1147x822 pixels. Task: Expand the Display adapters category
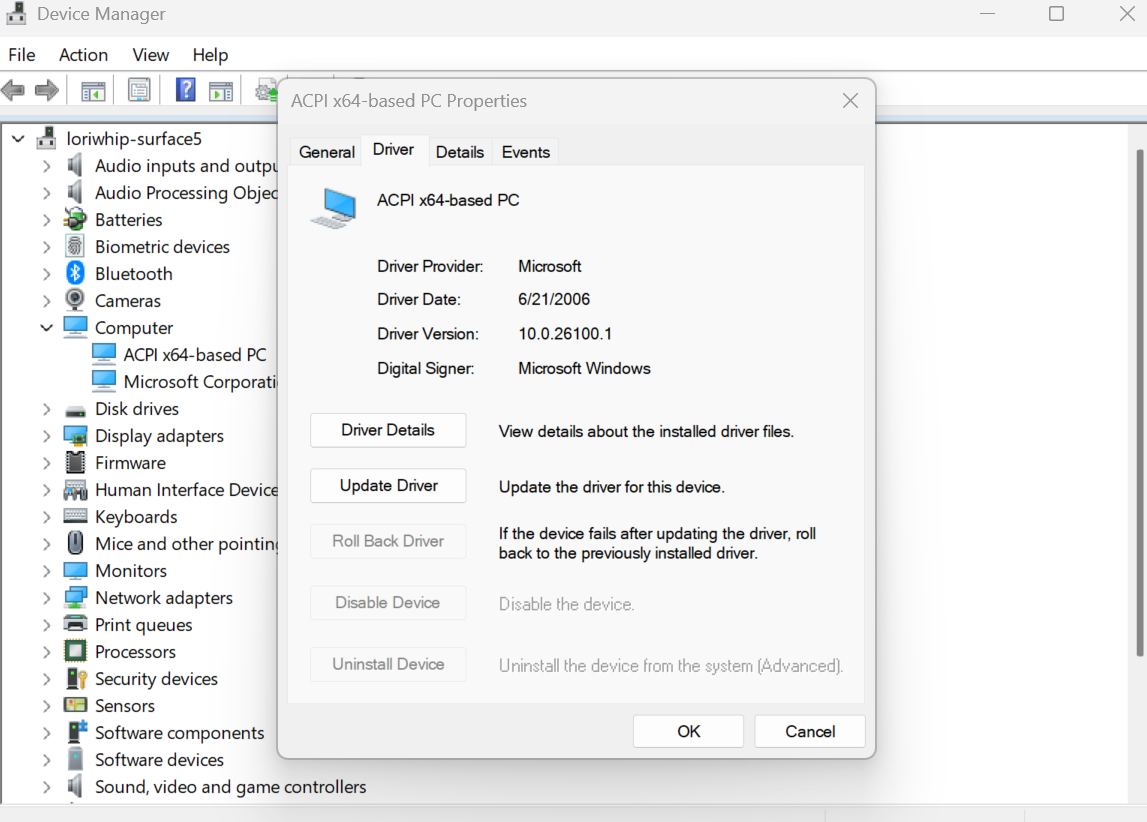click(47, 435)
